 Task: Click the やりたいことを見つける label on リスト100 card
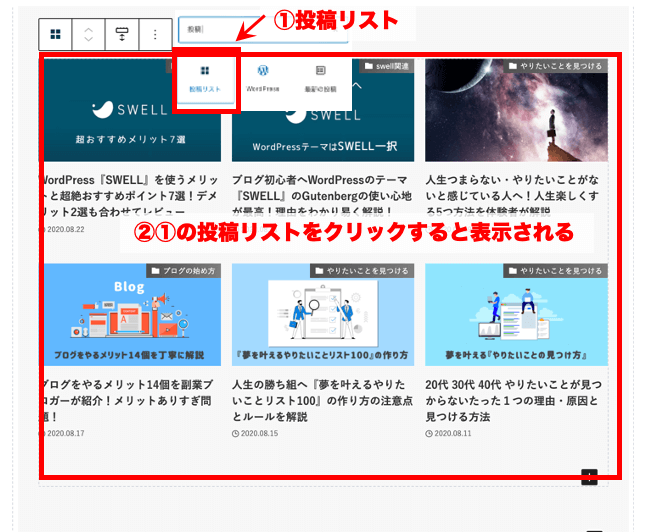point(362,271)
